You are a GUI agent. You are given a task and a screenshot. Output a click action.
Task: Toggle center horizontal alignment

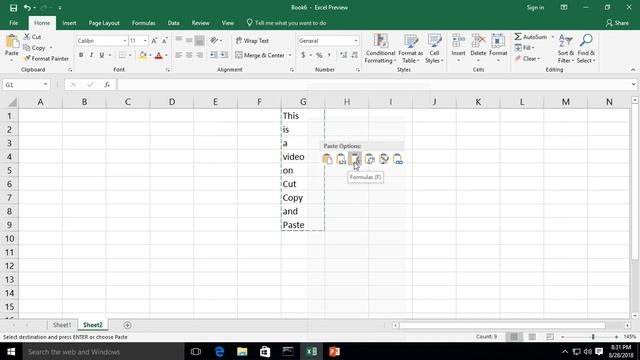pos(189,55)
